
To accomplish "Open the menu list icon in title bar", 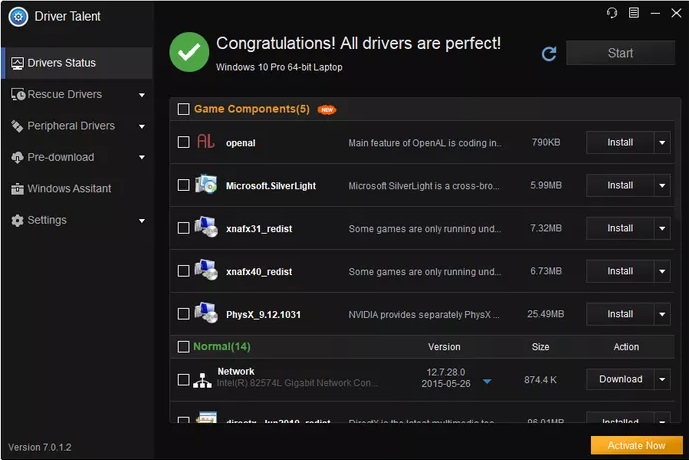I will [x=634, y=13].
